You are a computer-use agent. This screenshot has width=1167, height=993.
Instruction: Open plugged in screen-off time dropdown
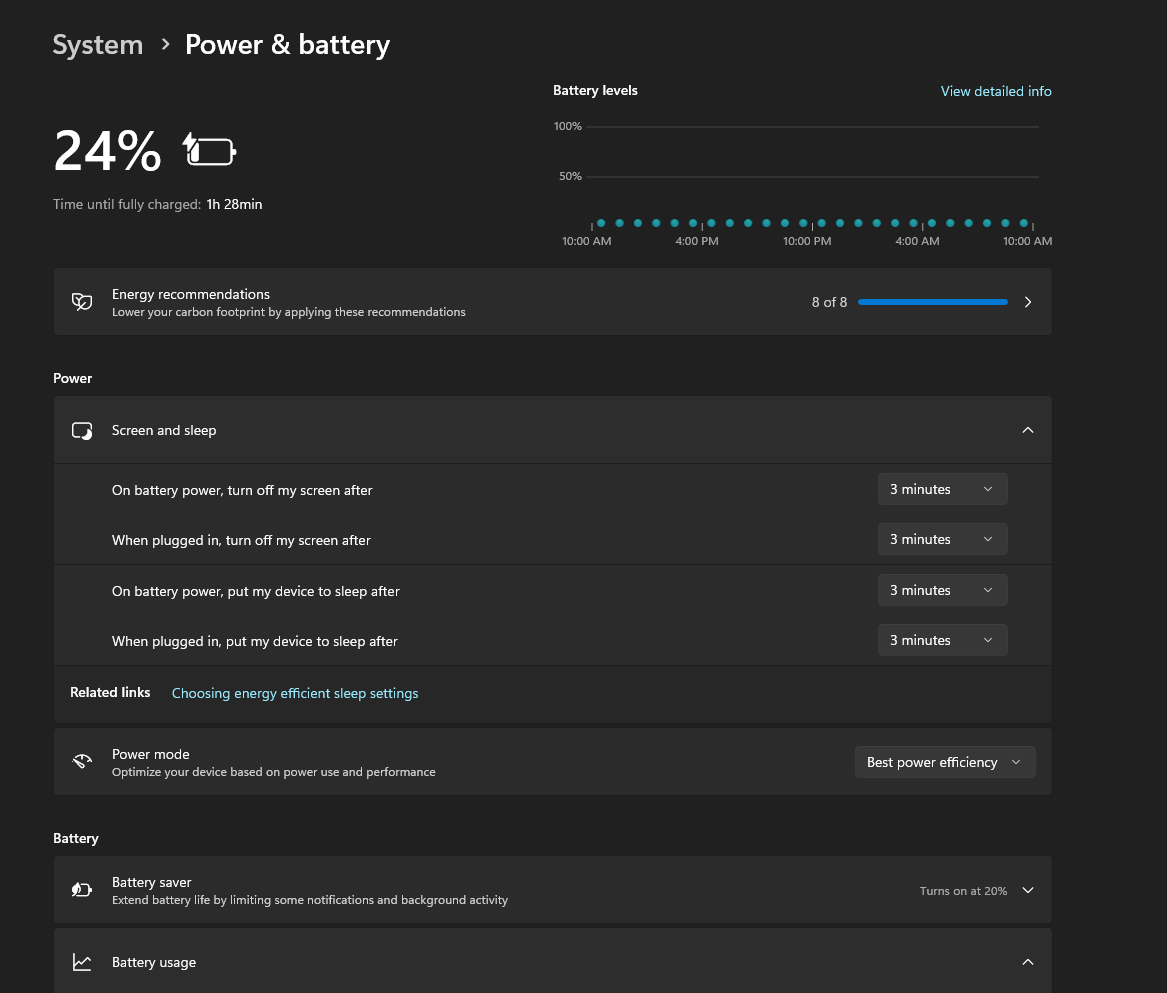click(x=942, y=539)
